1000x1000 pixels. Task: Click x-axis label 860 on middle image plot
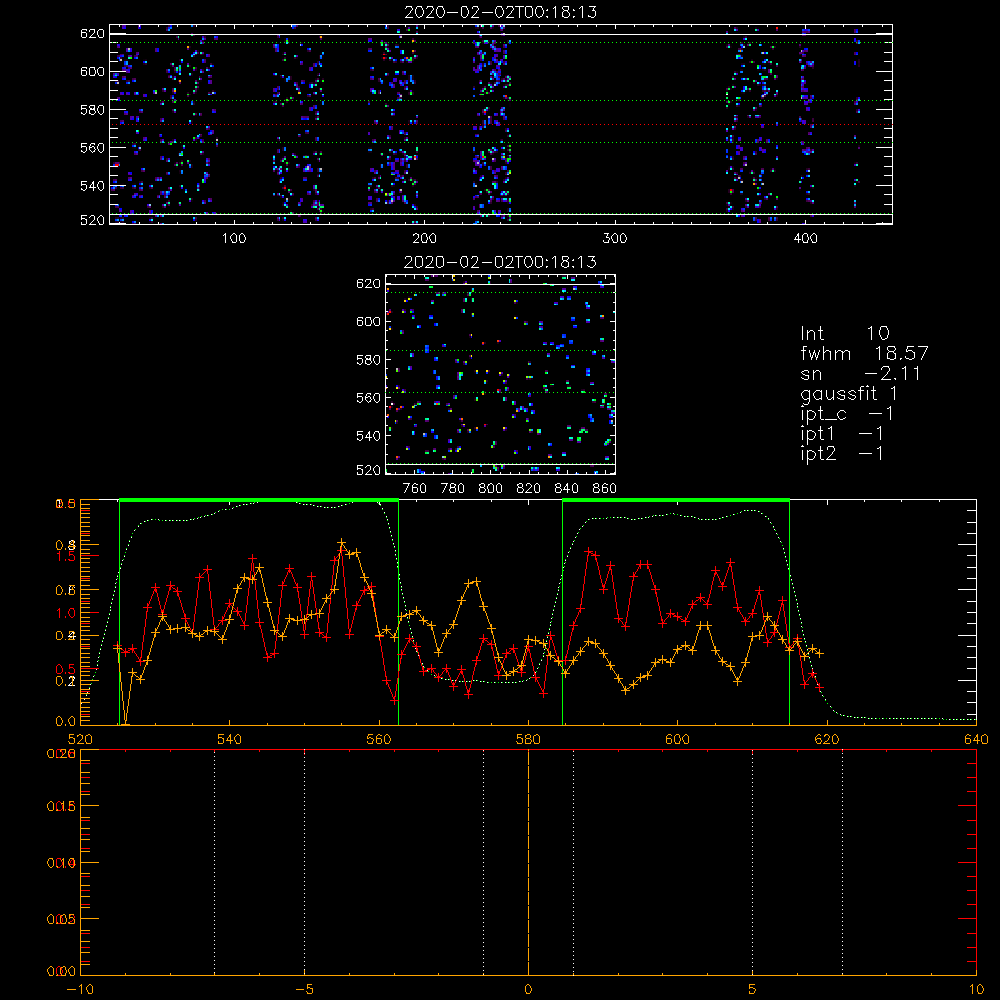605,489
